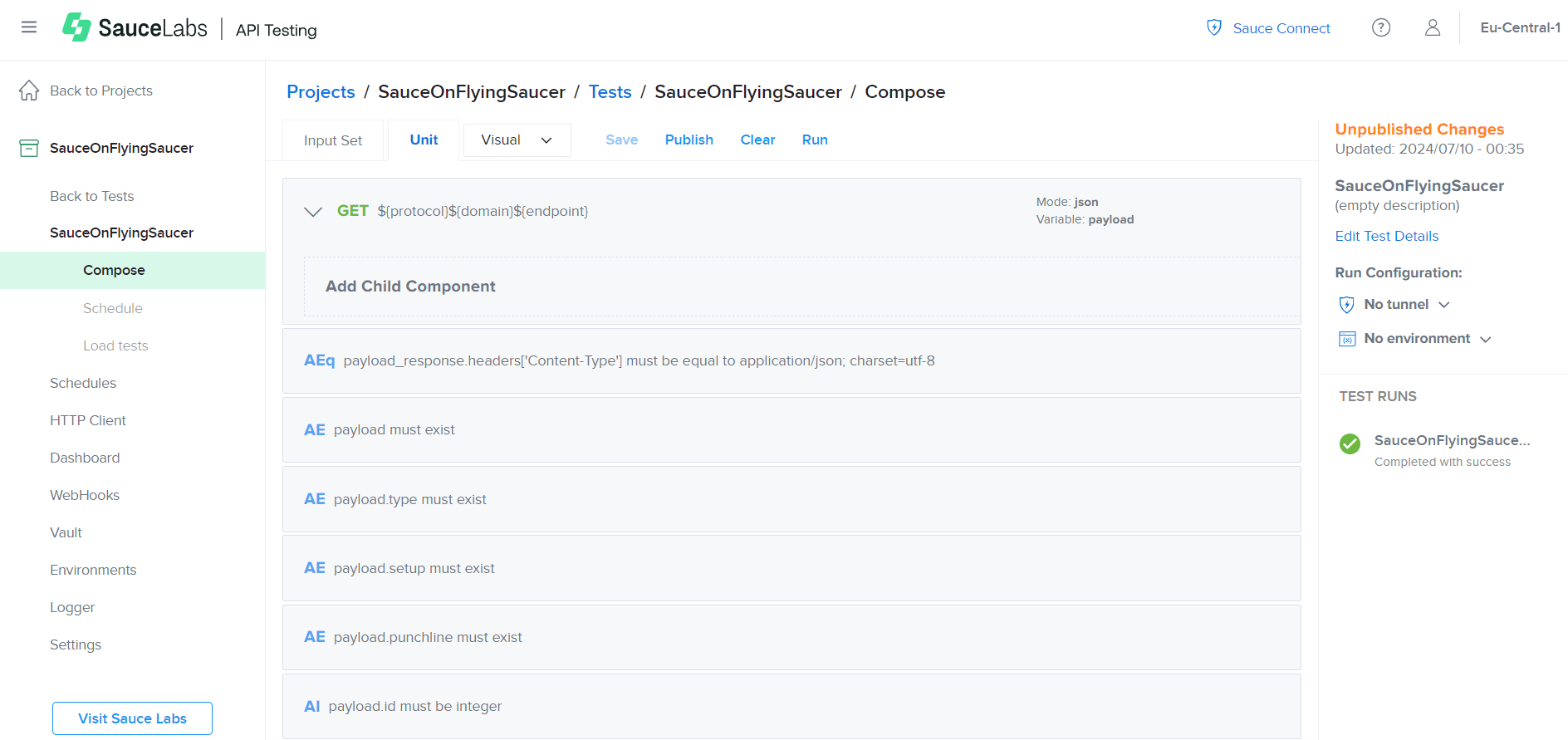Select the AEq Content-Type assertion row
Screen dimensions: 1568x740
click(x=791, y=360)
